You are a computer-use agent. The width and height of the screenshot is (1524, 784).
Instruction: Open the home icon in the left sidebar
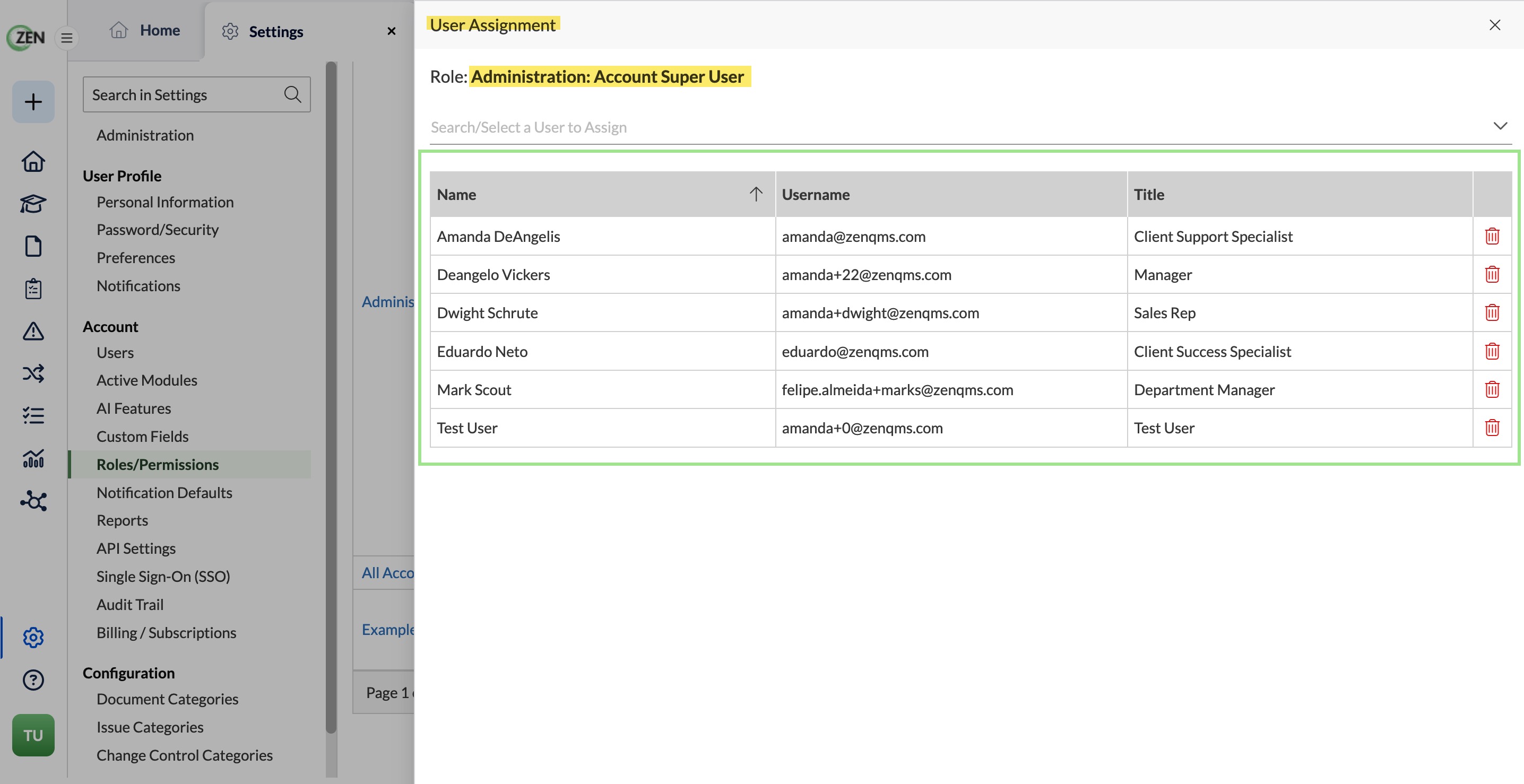(x=33, y=161)
